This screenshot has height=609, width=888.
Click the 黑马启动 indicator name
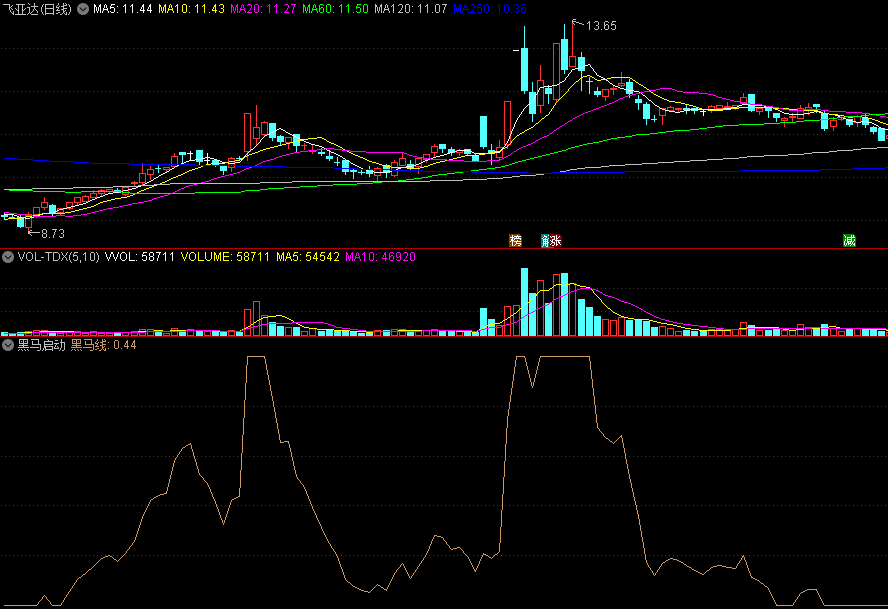coord(41,345)
